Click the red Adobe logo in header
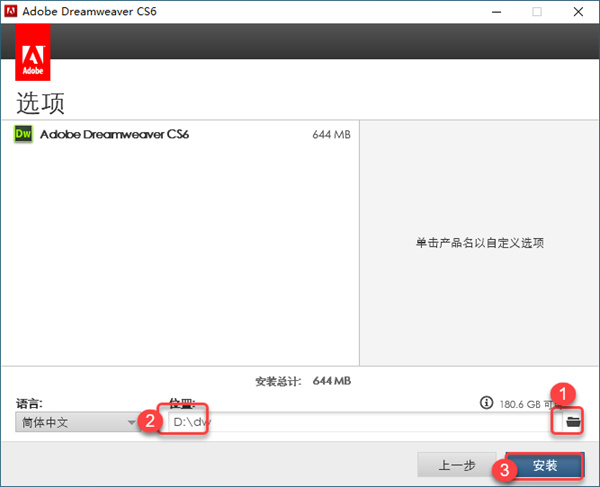The height and width of the screenshot is (487, 600). point(33,52)
